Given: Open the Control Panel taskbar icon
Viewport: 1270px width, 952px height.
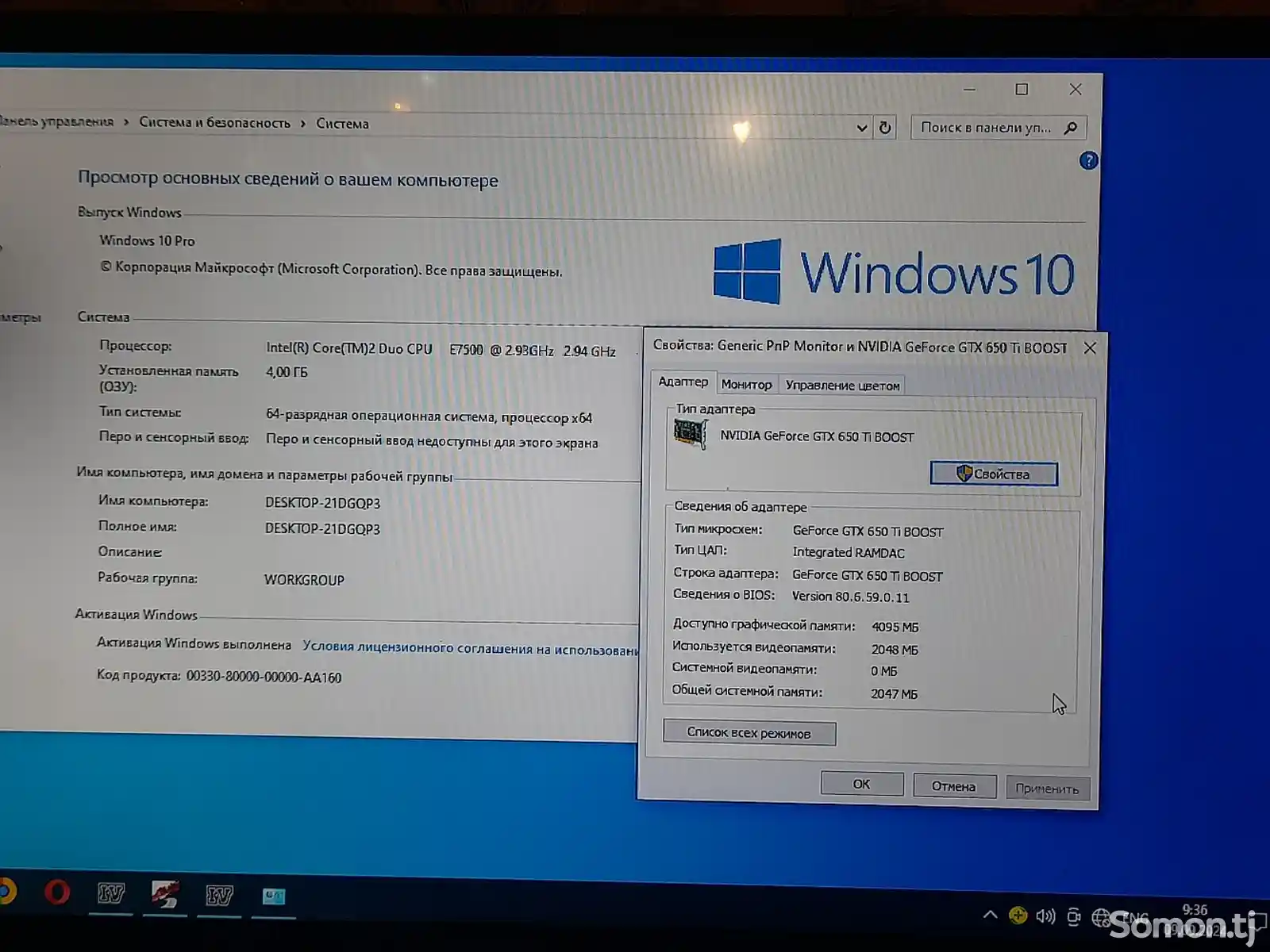Looking at the screenshot, I should click(x=274, y=897).
